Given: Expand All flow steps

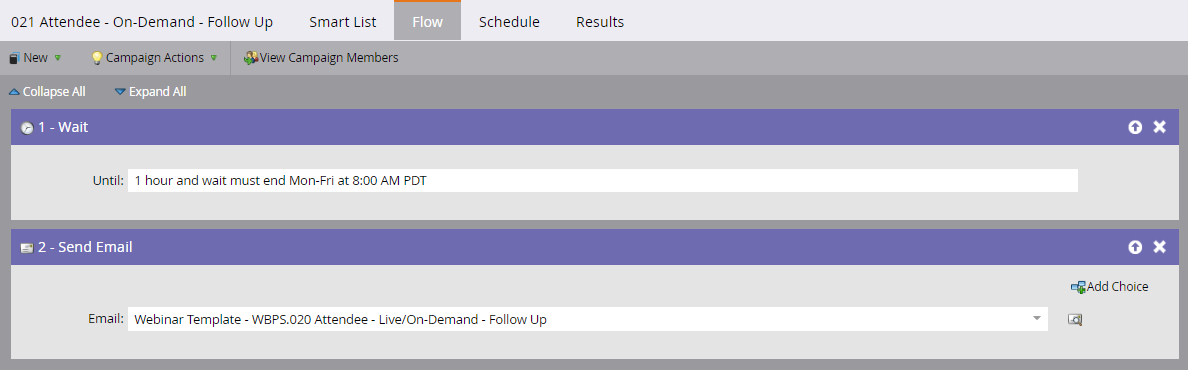Looking at the screenshot, I should point(150,92).
